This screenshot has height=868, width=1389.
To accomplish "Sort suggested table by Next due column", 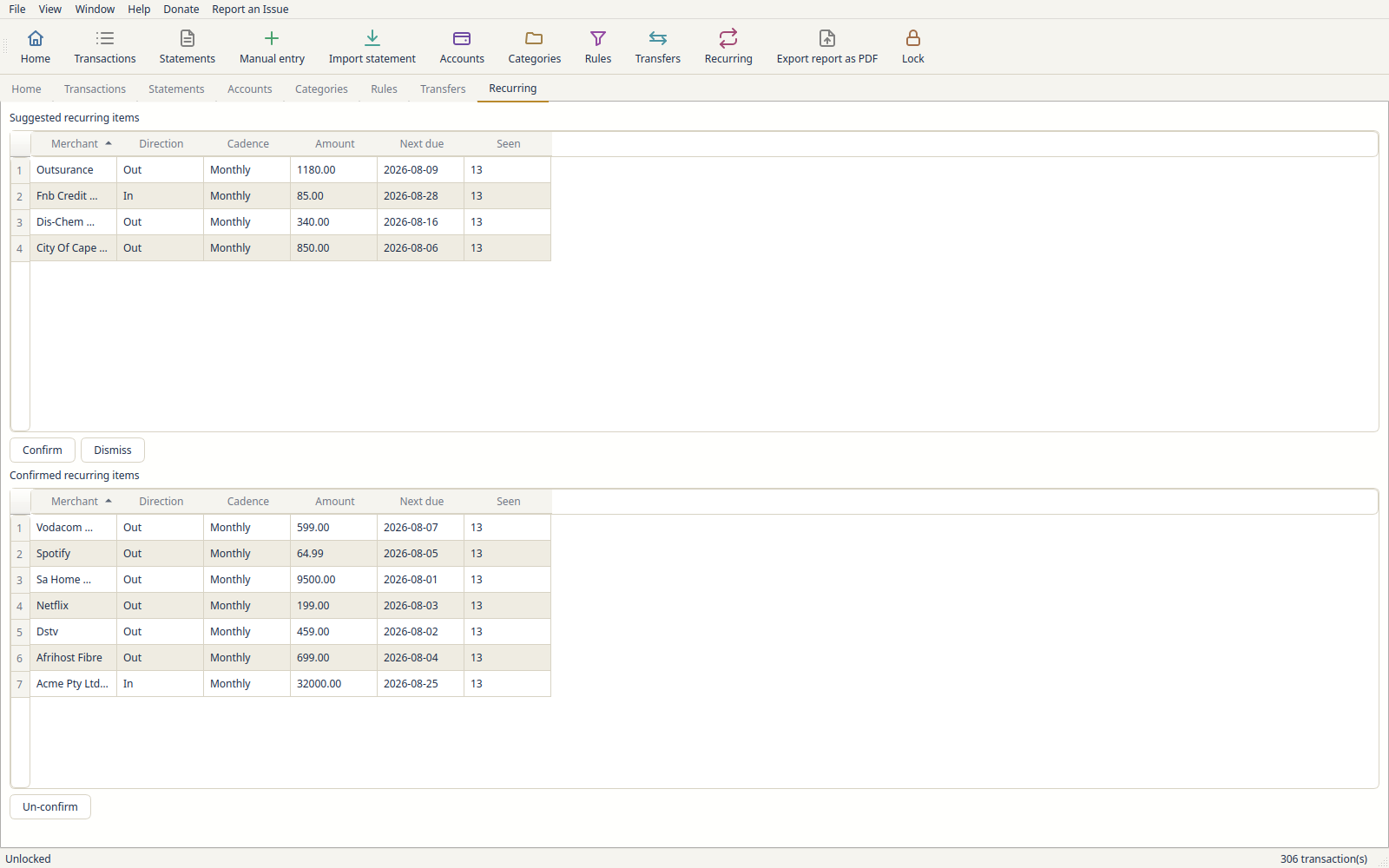I will click(421, 144).
